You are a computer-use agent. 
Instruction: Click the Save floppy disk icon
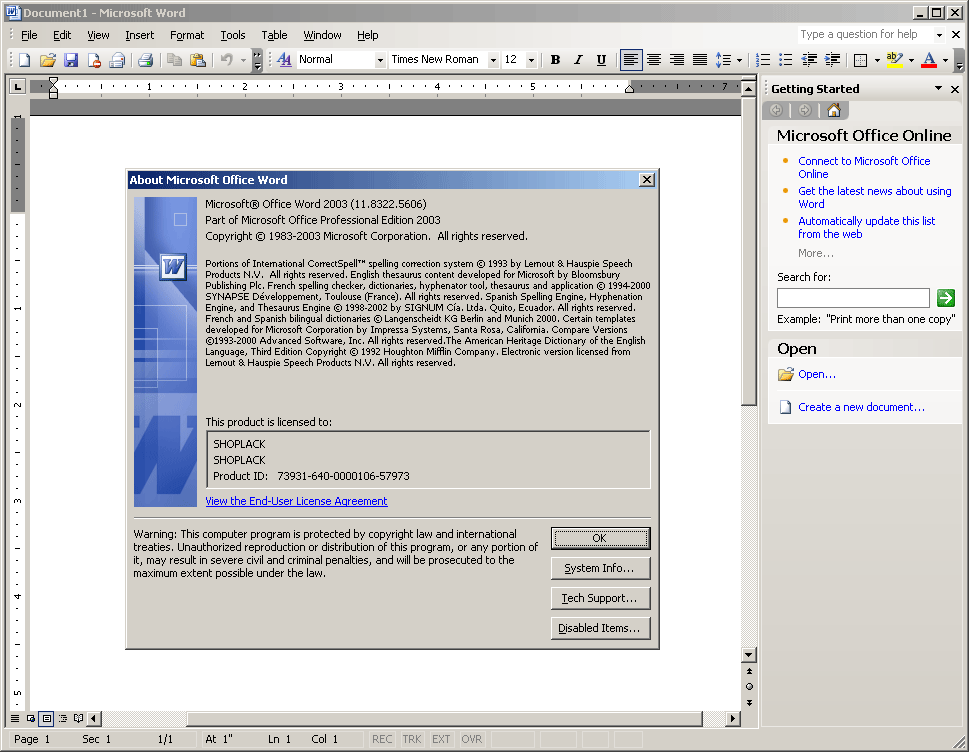(71, 60)
